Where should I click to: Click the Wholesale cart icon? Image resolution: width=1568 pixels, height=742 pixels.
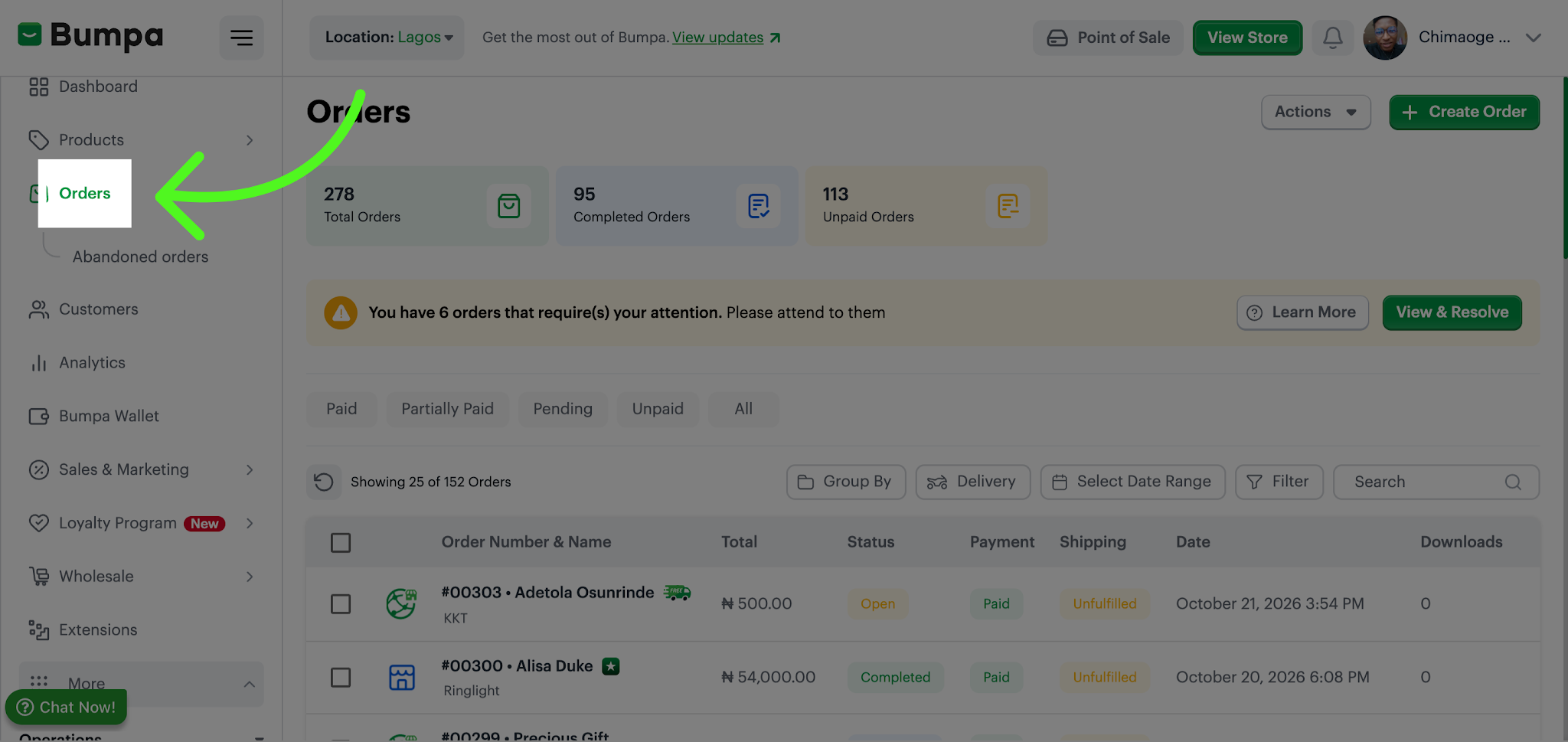click(x=39, y=577)
